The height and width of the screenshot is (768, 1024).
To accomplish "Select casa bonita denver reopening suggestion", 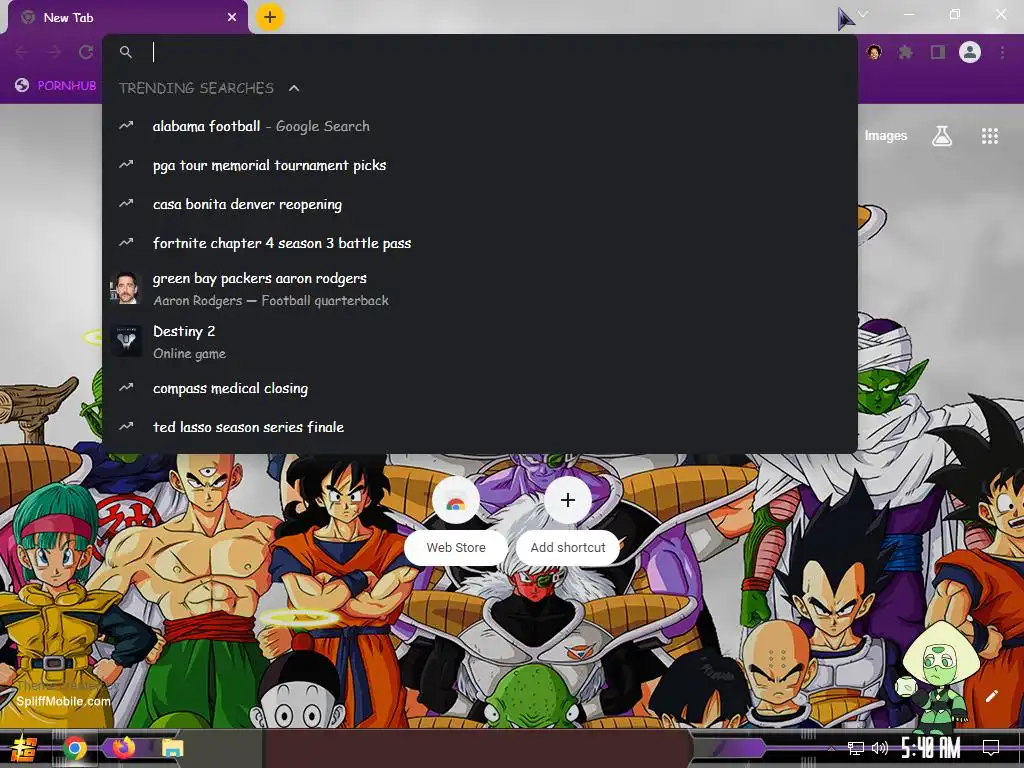I will 480,204.
